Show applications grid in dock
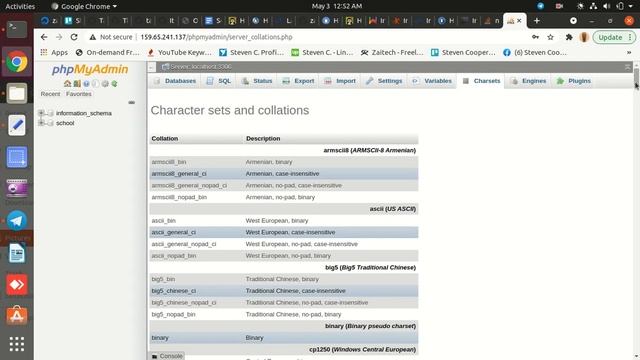This screenshot has height=360, width=640. (x=17, y=344)
